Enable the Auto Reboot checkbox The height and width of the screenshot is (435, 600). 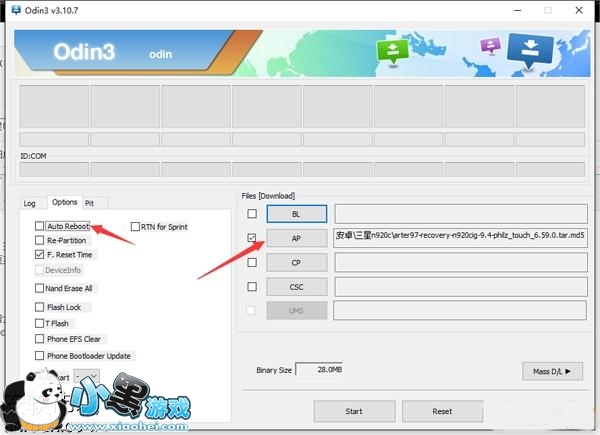(x=39, y=226)
